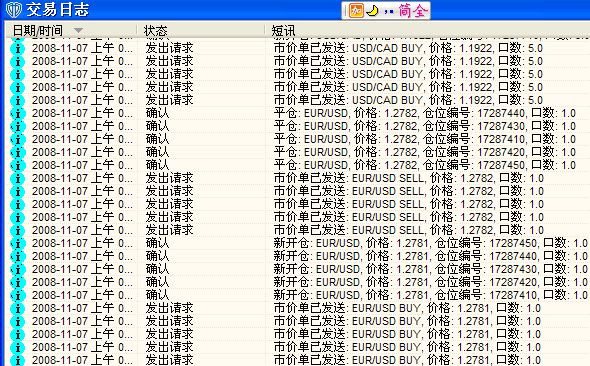Select message 平仓 EUR/USD 仓位编号 17287430
The image size is (590, 366).
click(425, 126)
